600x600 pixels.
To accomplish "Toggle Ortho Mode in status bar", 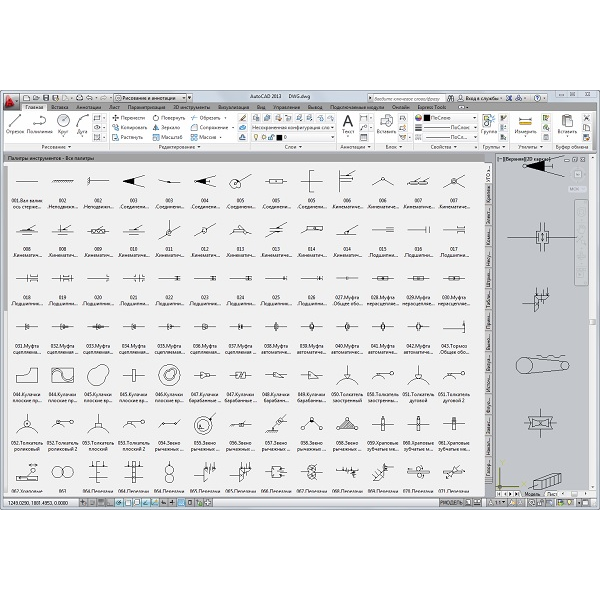I will pyautogui.click(x=110, y=502).
